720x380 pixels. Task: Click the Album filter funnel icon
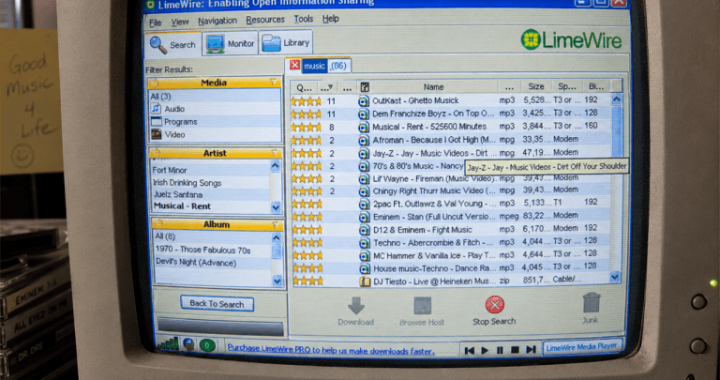276,225
